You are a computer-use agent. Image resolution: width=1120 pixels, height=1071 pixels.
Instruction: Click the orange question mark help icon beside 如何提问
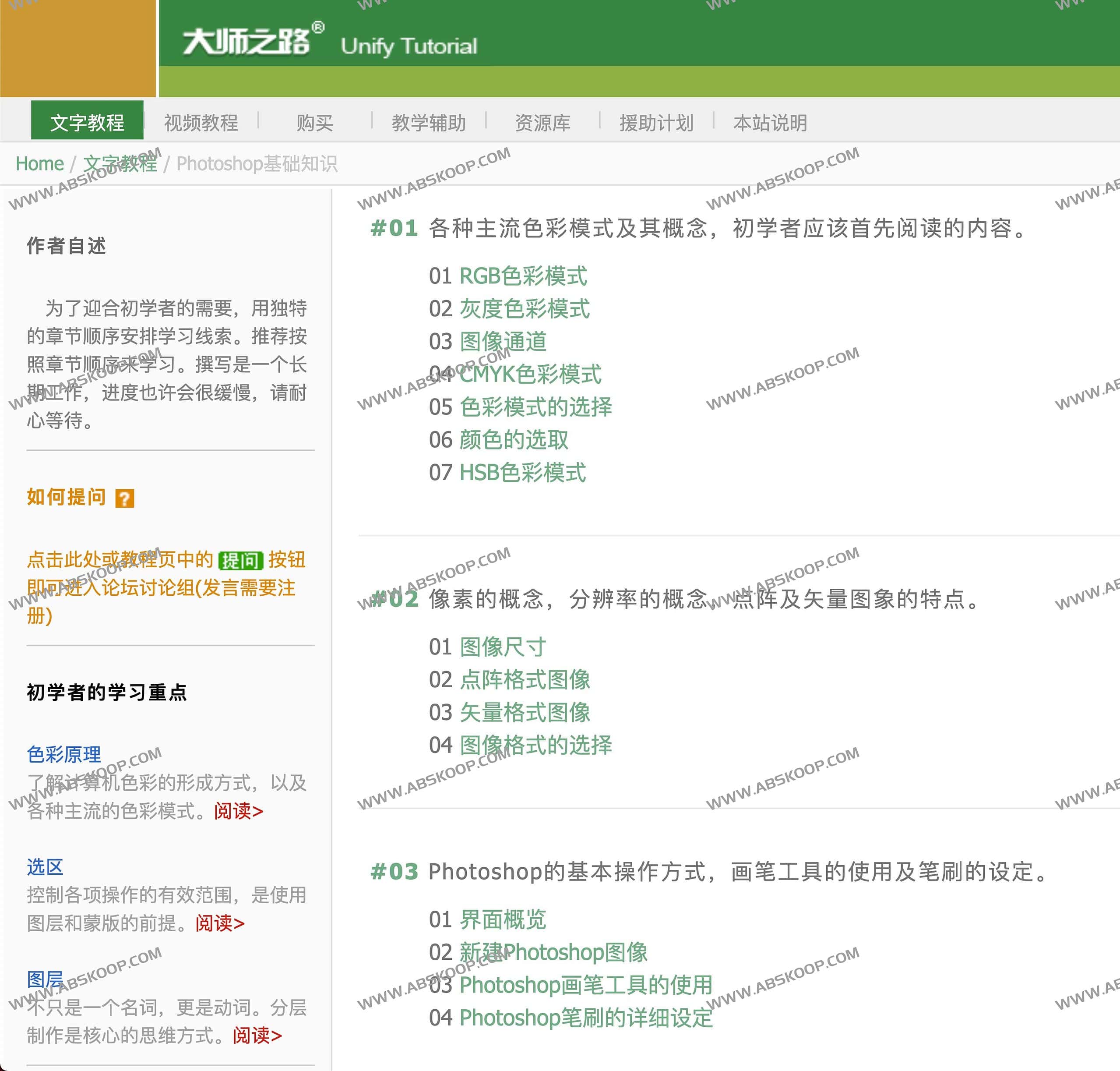pyautogui.click(x=125, y=498)
